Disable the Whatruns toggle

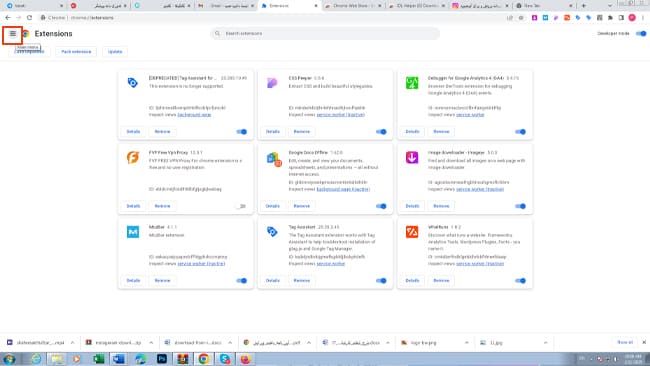(x=521, y=281)
